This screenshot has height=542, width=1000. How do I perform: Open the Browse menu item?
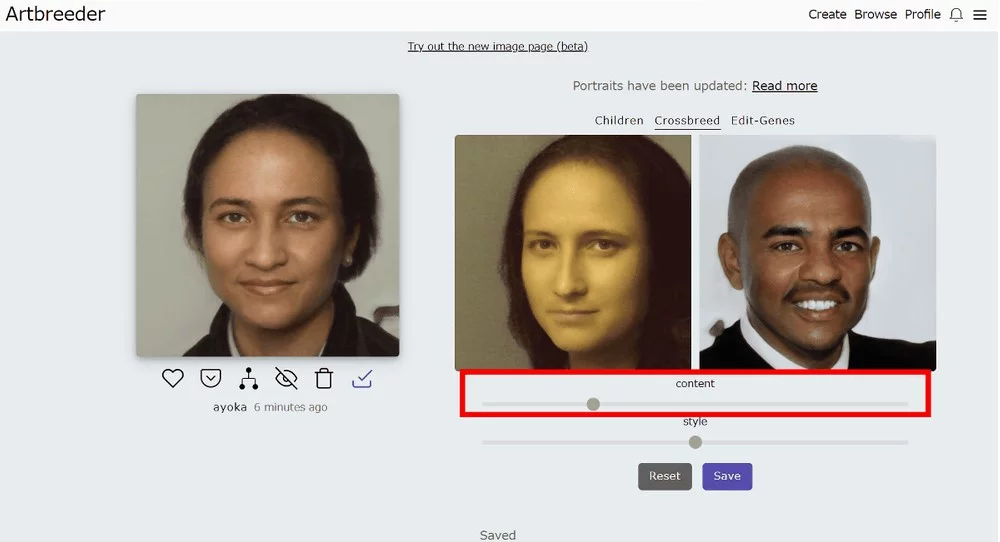click(876, 14)
